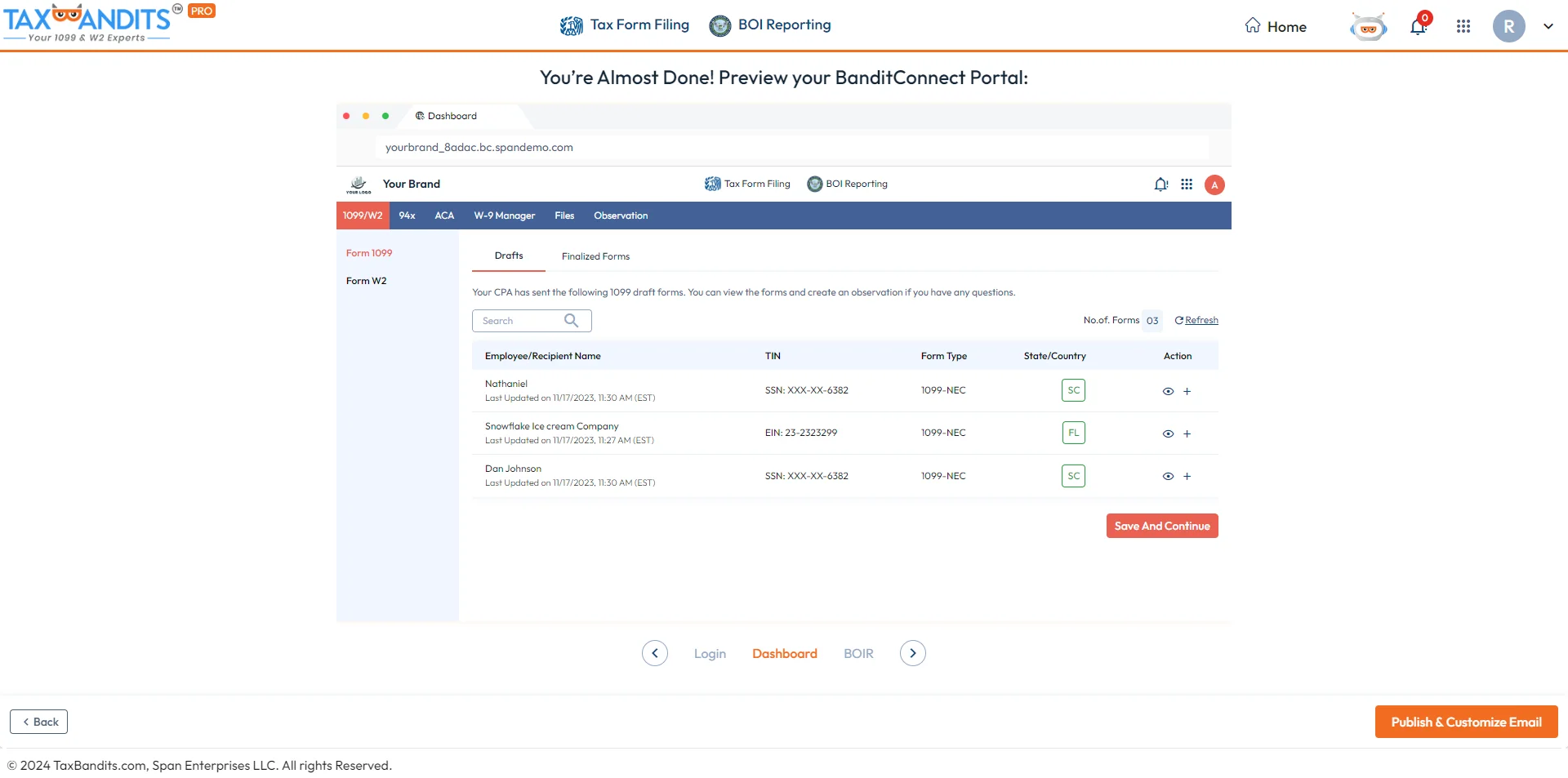Go to previous preview slide arrow

655,653
